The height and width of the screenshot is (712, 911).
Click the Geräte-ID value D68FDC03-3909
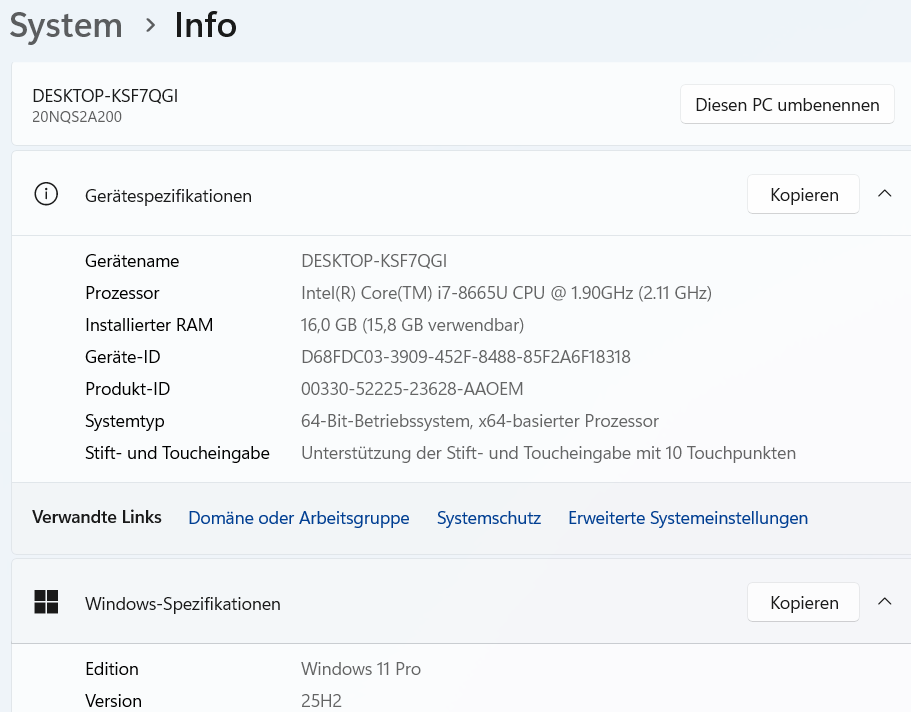click(x=466, y=357)
